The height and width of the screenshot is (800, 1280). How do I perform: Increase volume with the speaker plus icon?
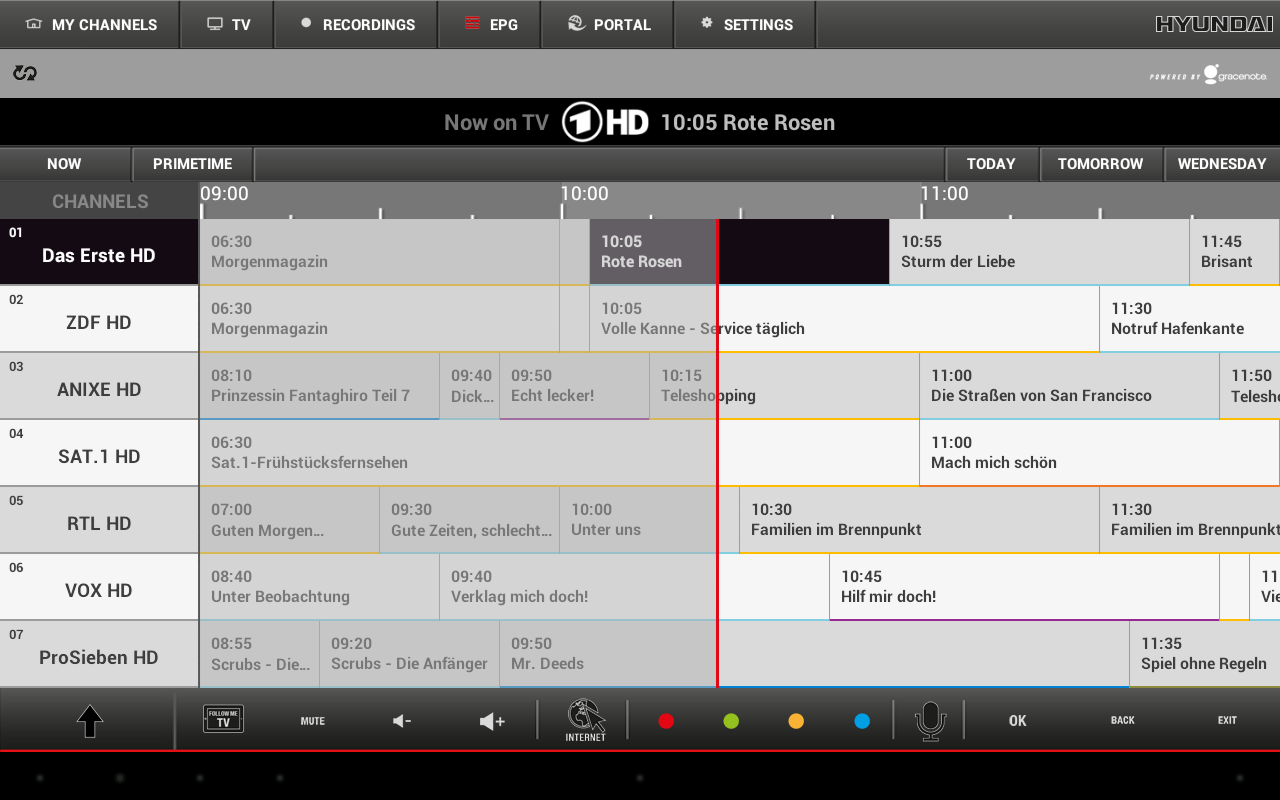pyautogui.click(x=492, y=721)
